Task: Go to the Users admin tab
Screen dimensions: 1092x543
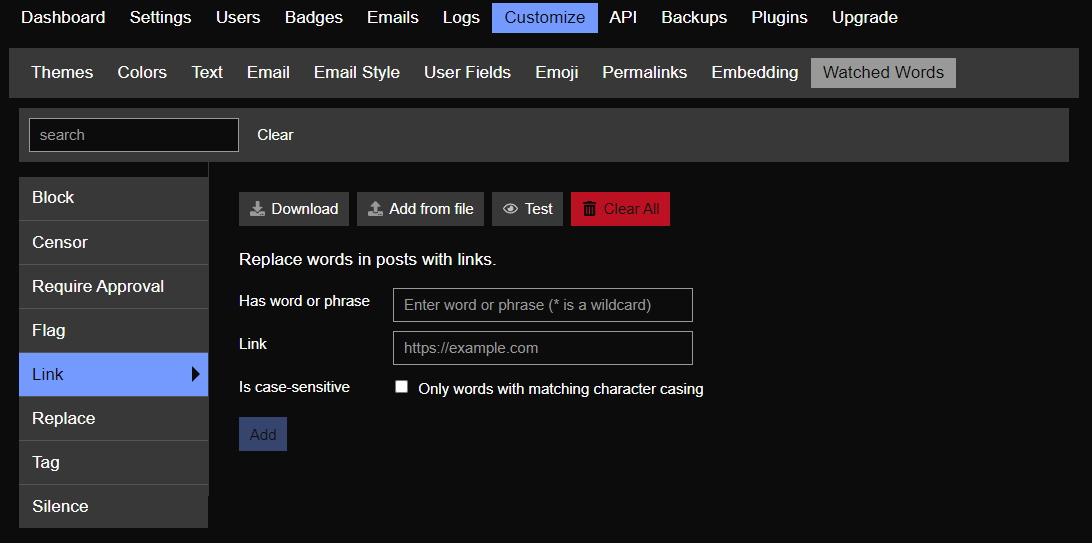Action: 238,17
